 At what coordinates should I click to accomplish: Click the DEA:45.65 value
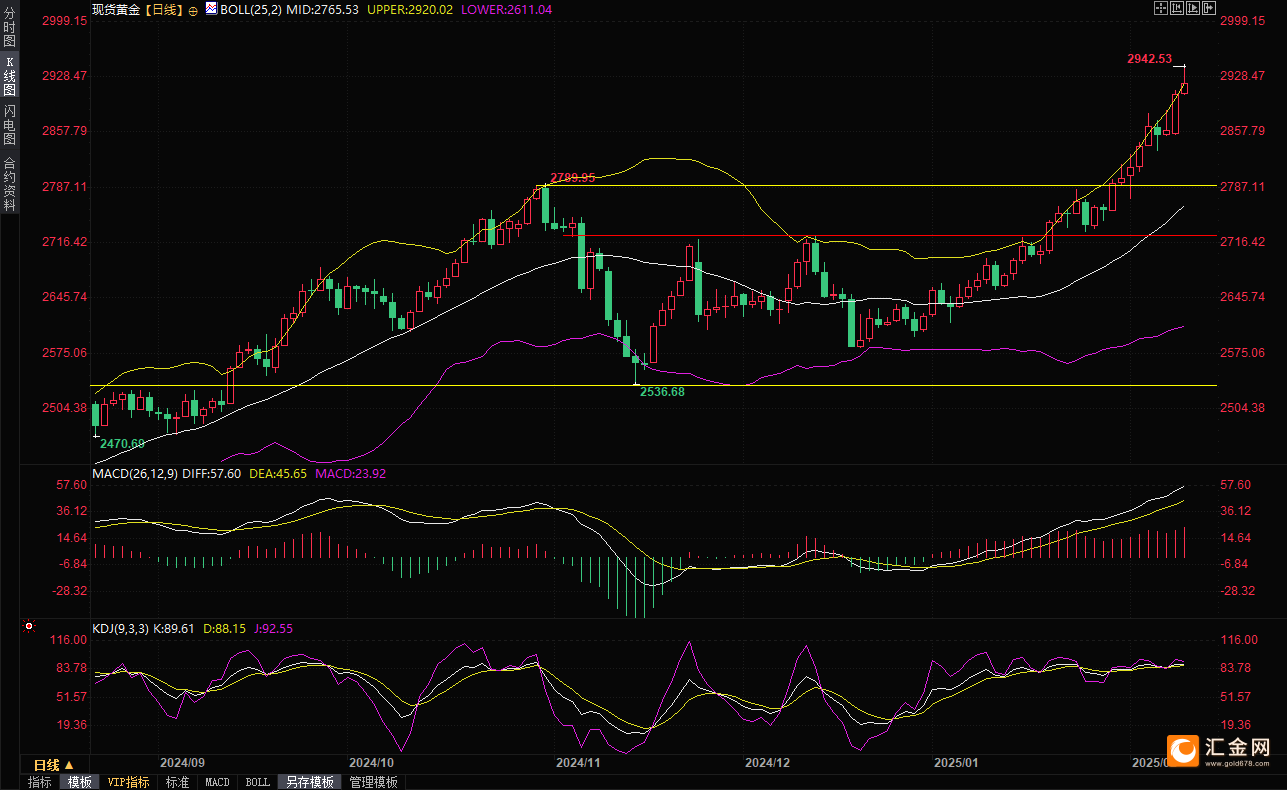[x=277, y=473]
